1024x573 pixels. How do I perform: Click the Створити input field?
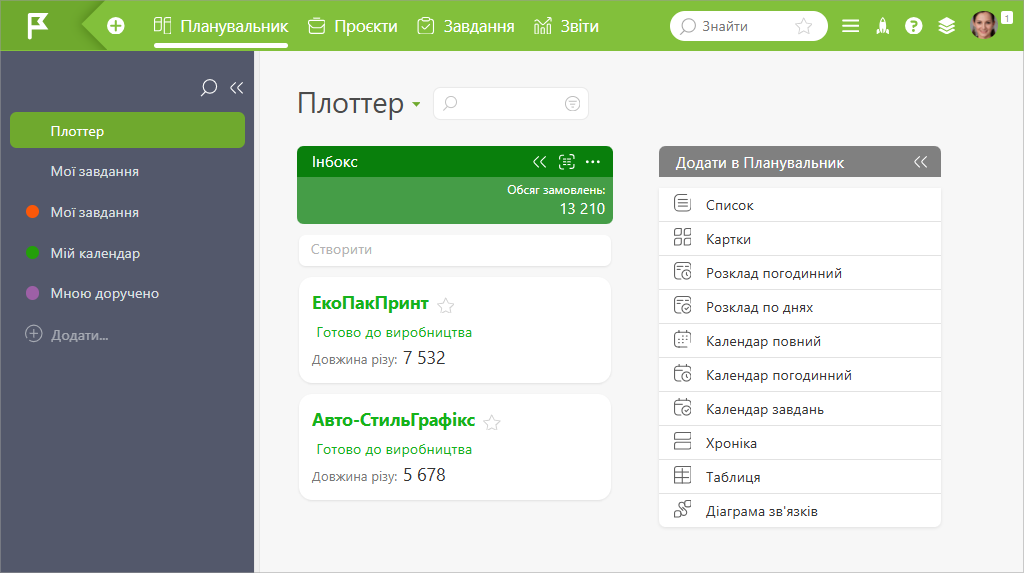pyautogui.click(x=455, y=250)
